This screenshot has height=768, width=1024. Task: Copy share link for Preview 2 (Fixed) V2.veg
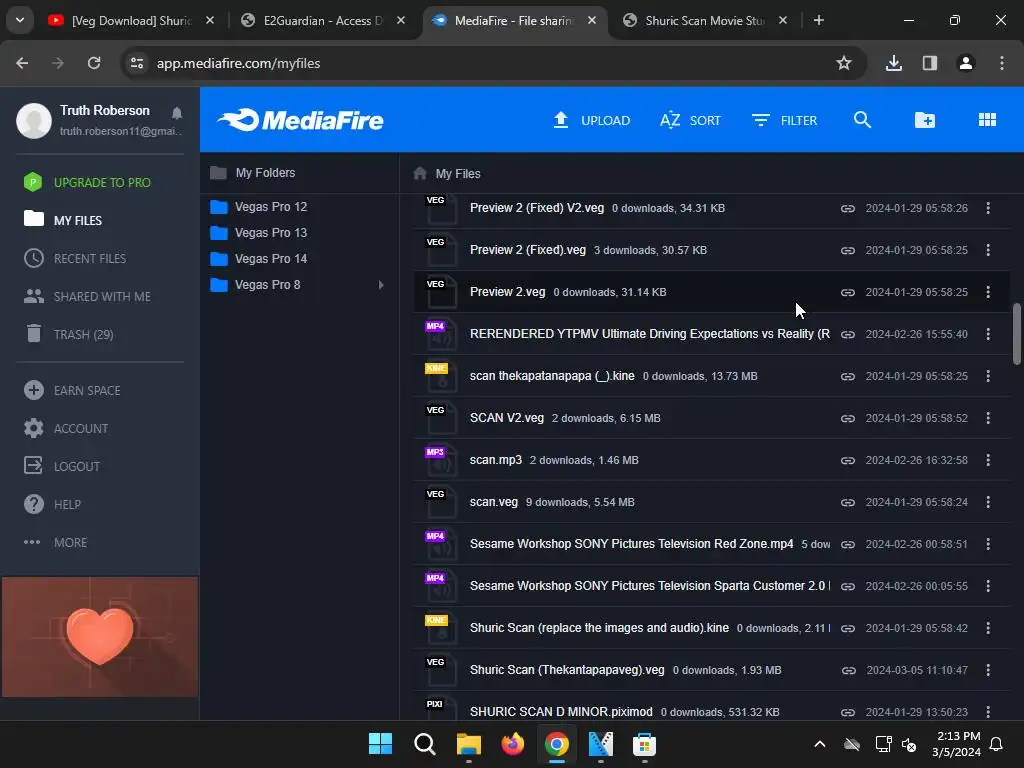(x=848, y=208)
